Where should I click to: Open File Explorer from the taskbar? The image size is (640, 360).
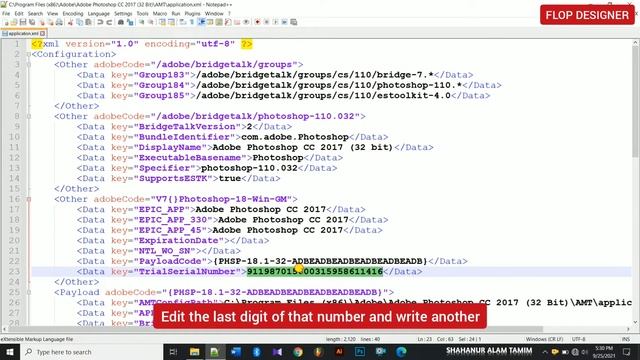(194, 352)
